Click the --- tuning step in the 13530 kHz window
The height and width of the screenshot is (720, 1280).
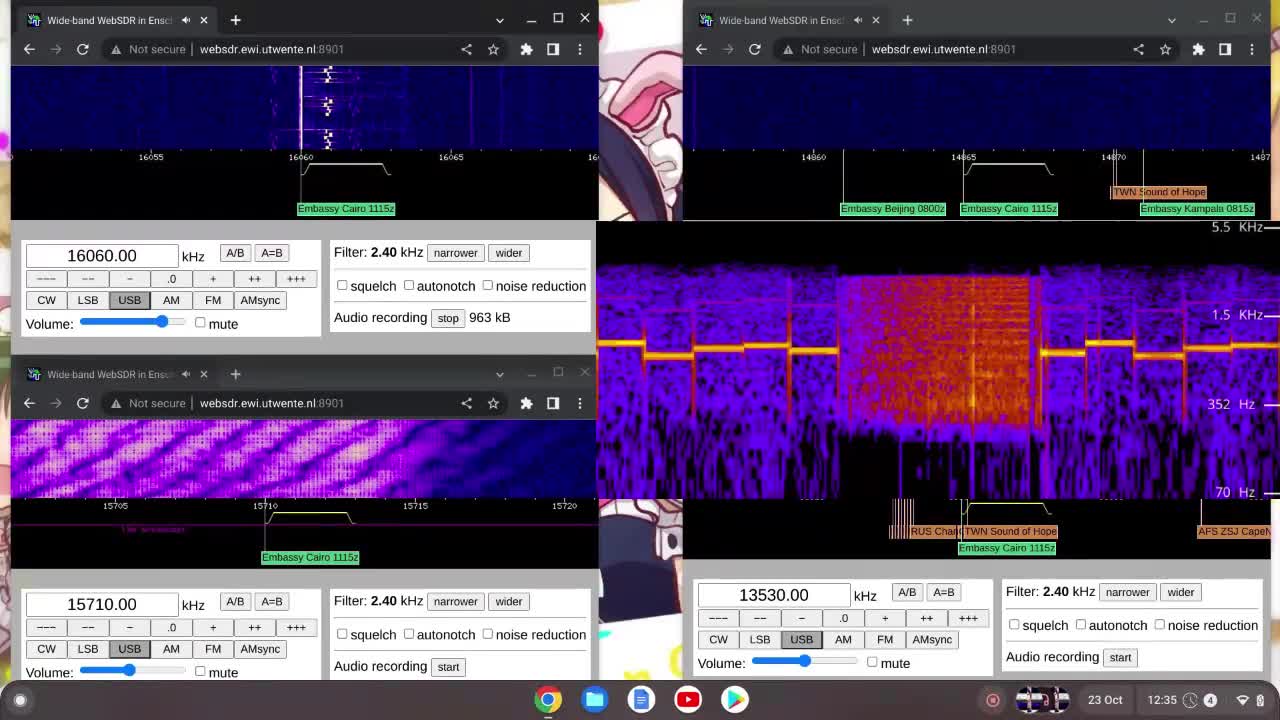(x=718, y=618)
